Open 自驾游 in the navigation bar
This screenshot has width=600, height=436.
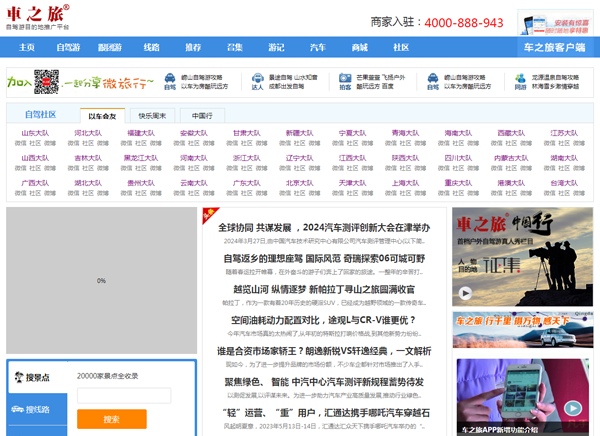[x=68, y=47]
